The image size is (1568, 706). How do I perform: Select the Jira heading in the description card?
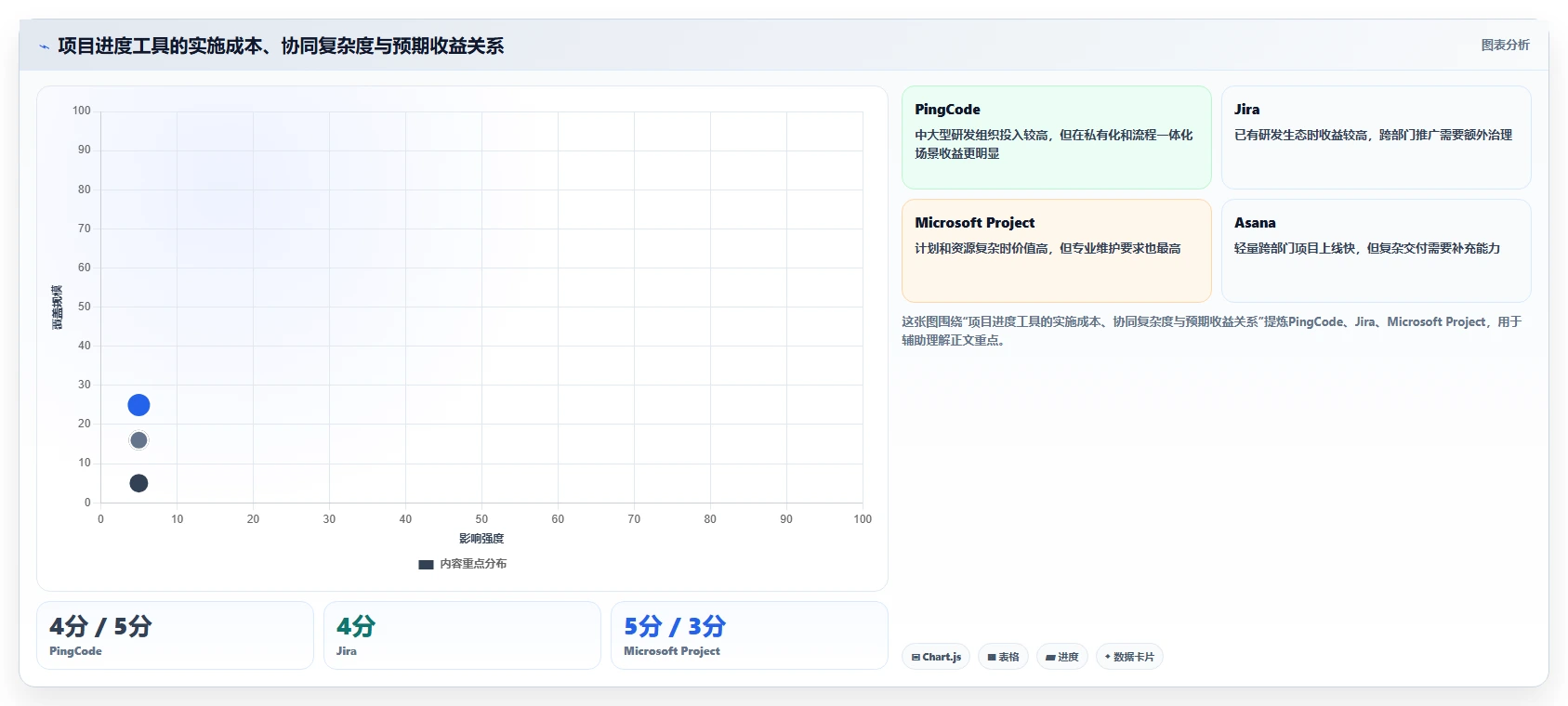[x=1246, y=110]
